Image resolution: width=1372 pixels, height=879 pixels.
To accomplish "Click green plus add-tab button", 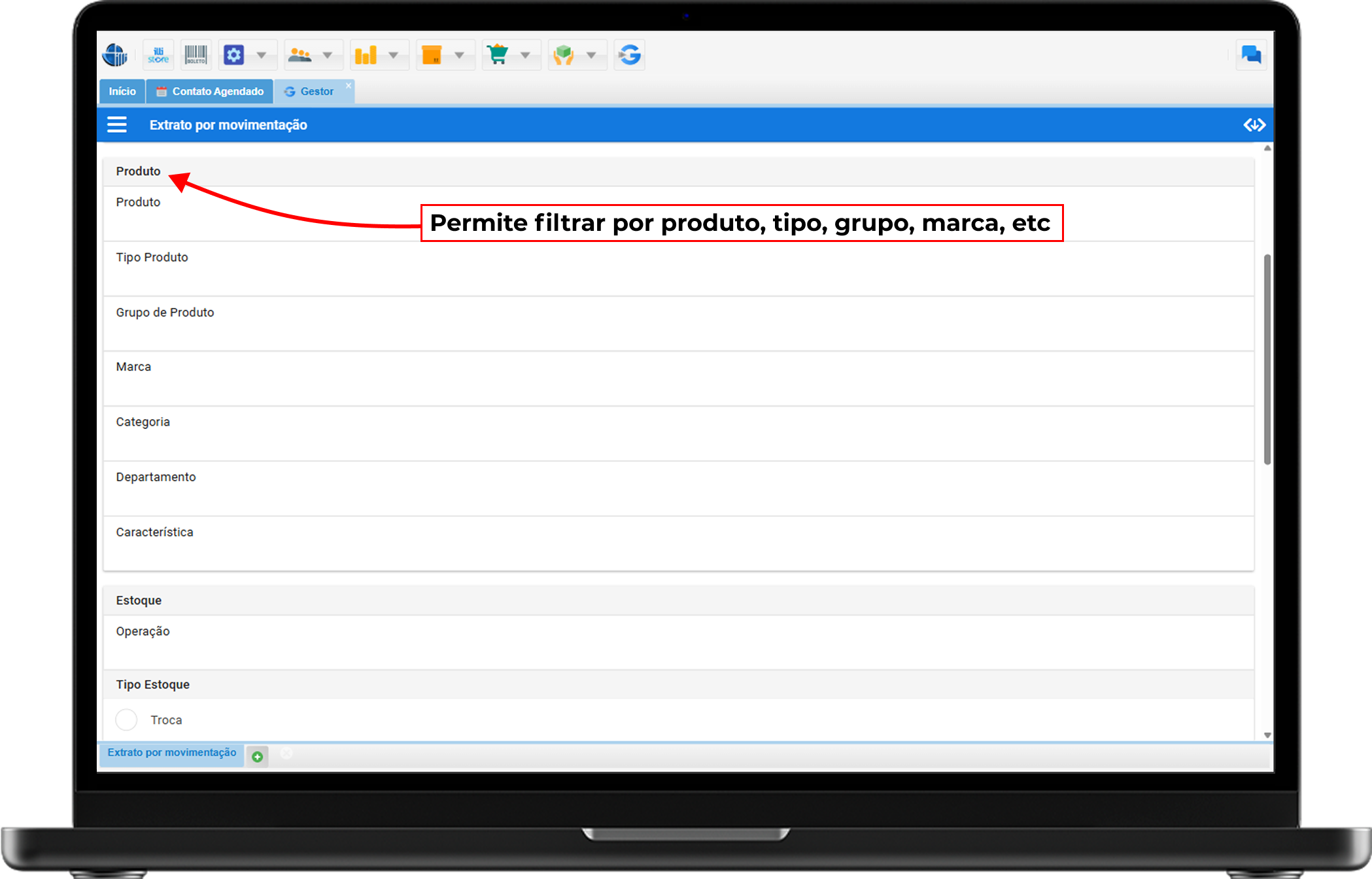I will (x=257, y=757).
